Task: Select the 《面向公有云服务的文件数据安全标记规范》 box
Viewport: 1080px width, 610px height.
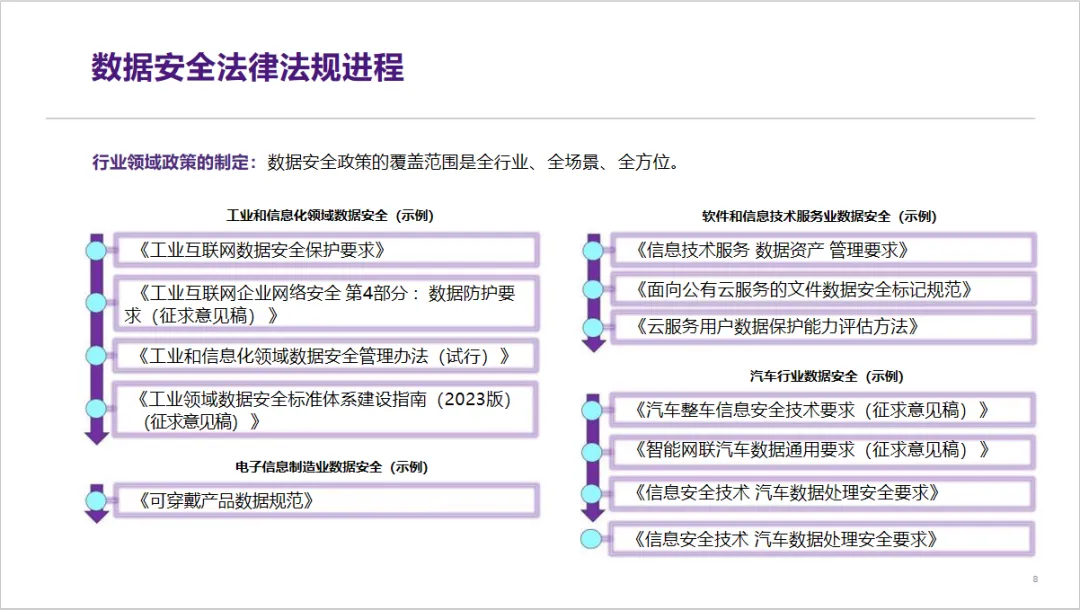Action: pyautogui.click(x=822, y=290)
